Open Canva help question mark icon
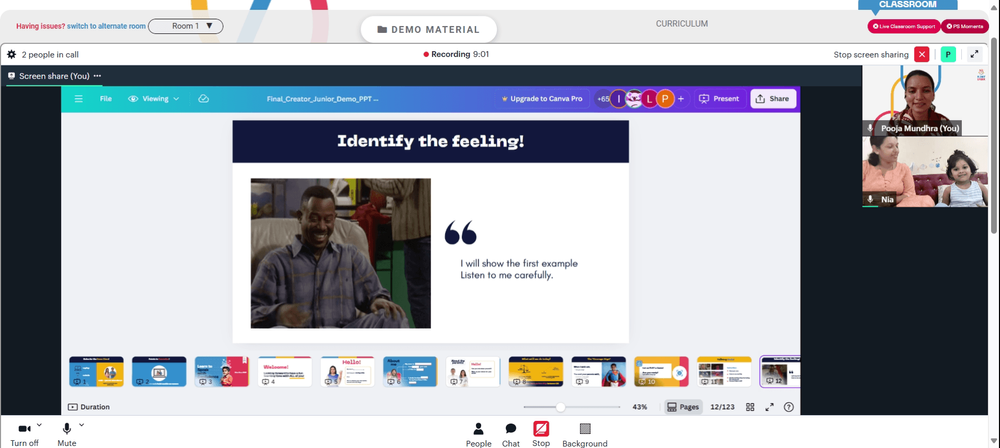Viewport: 1000px width, 448px height. tap(789, 407)
